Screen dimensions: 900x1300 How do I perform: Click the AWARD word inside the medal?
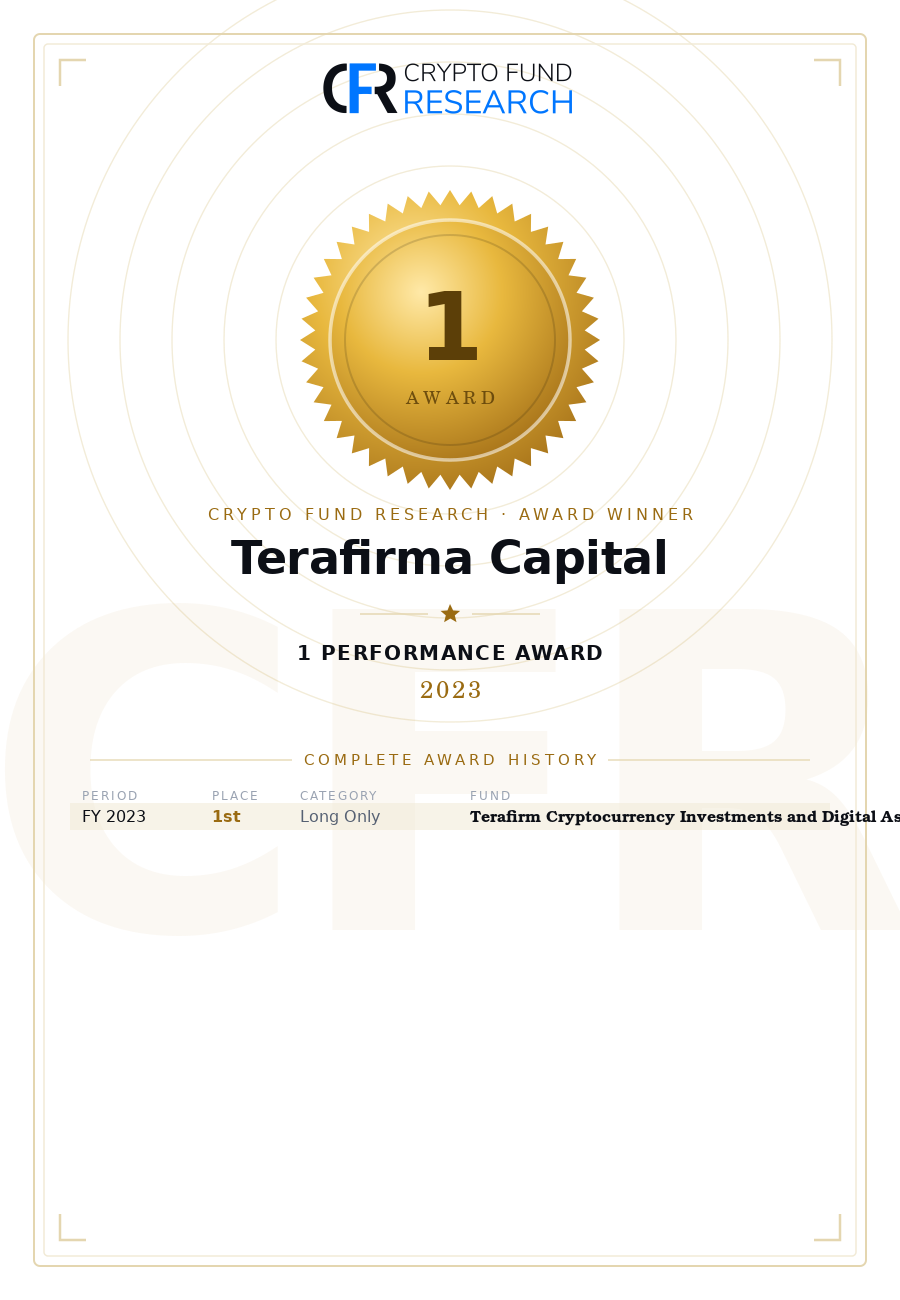(450, 398)
